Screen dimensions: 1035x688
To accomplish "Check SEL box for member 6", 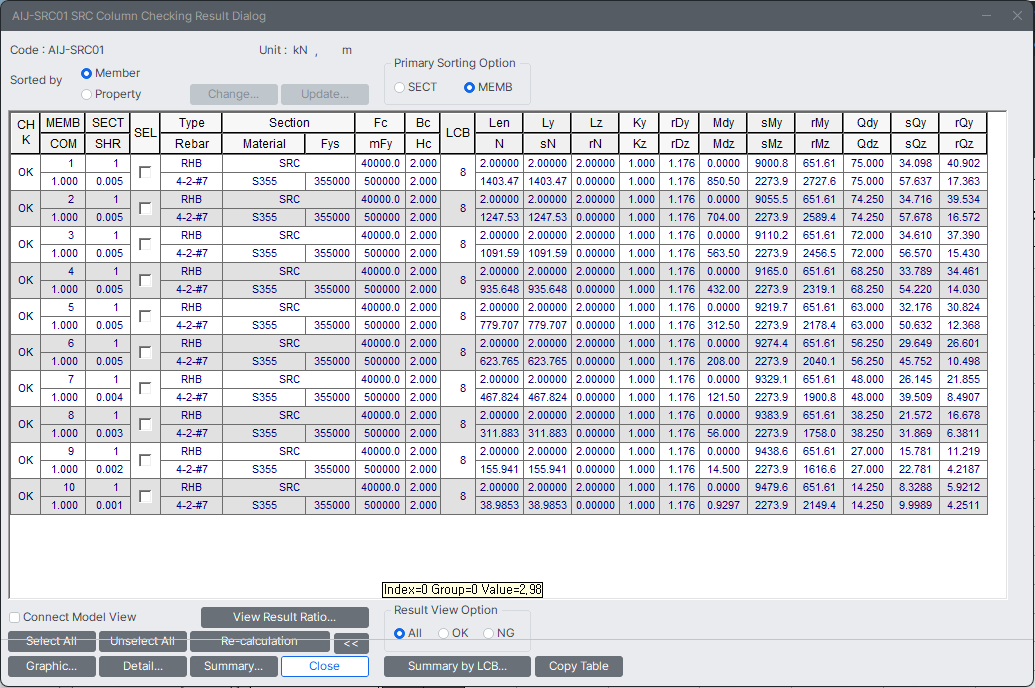I will (145, 353).
